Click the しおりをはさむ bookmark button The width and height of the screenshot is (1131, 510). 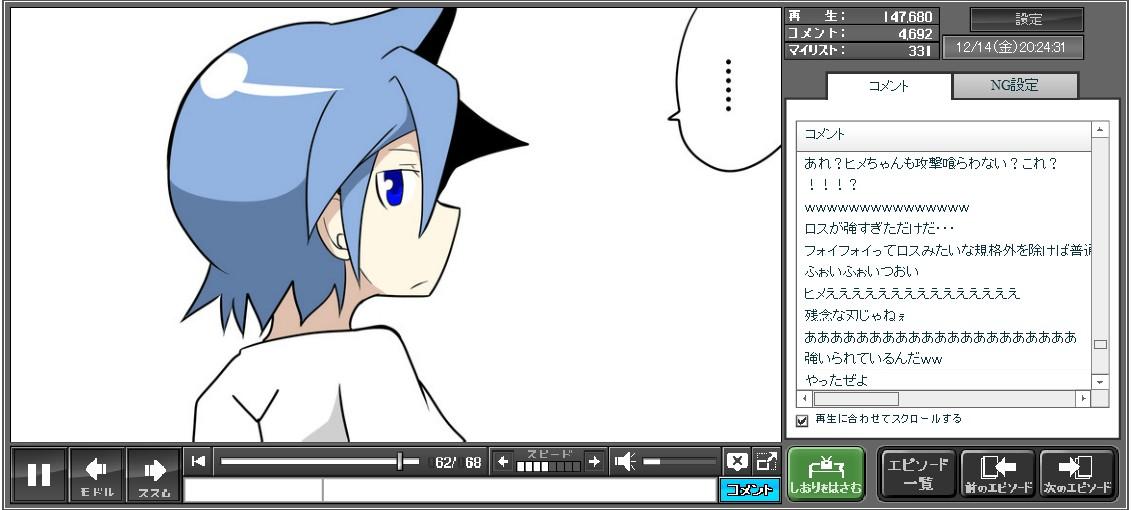coord(826,474)
